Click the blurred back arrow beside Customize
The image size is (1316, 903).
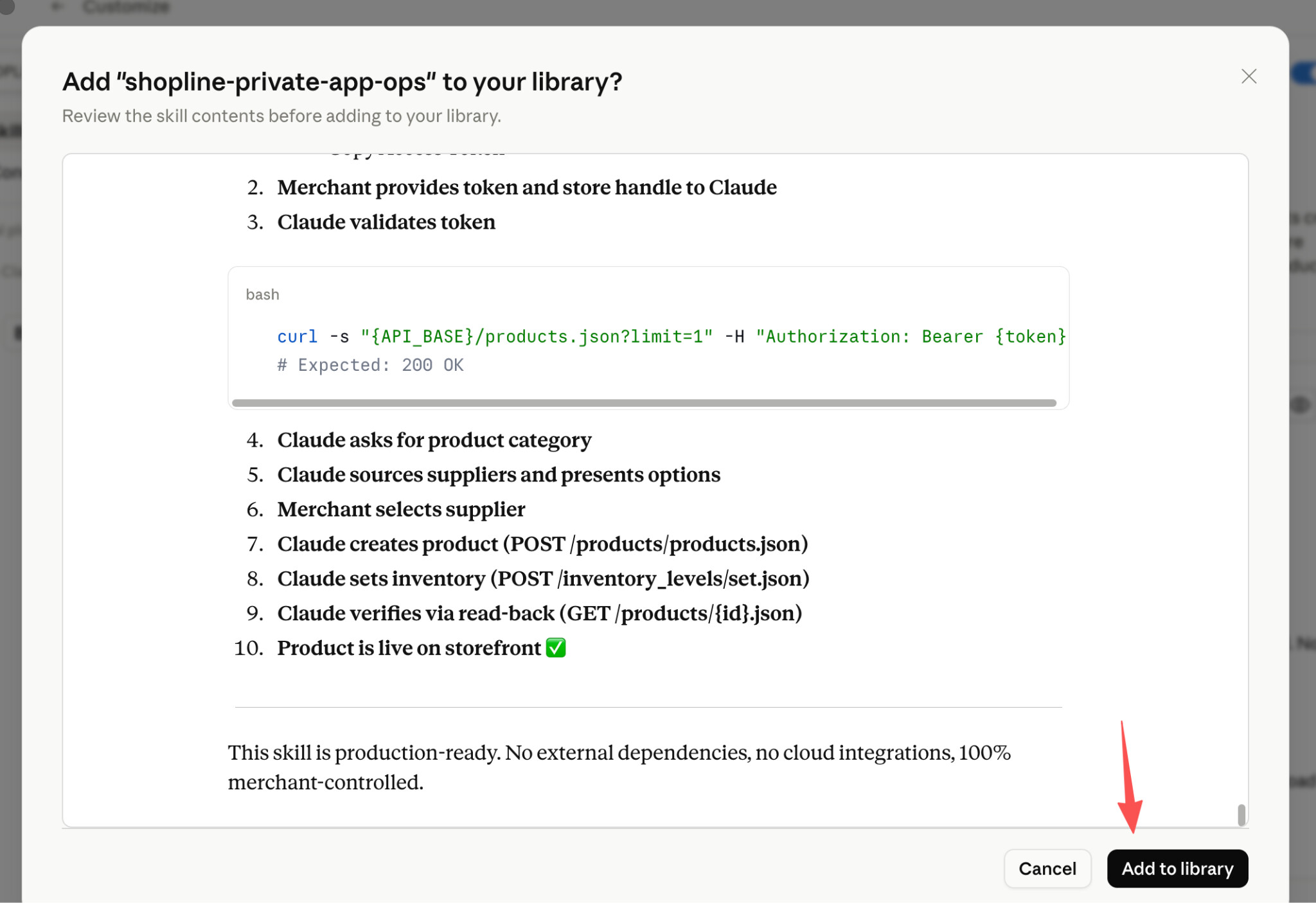tap(58, 6)
